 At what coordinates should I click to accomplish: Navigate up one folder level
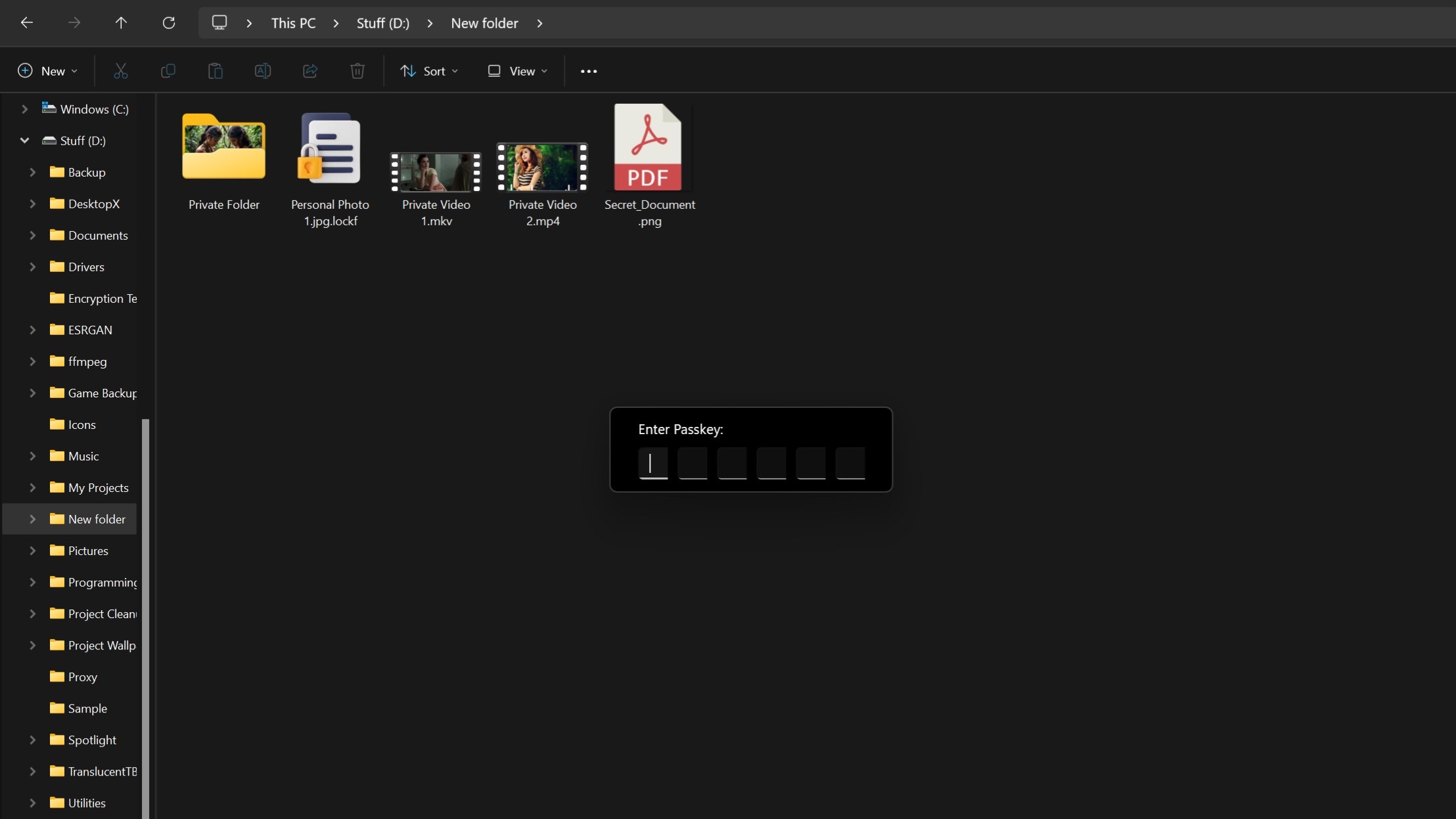tap(122, 22)
